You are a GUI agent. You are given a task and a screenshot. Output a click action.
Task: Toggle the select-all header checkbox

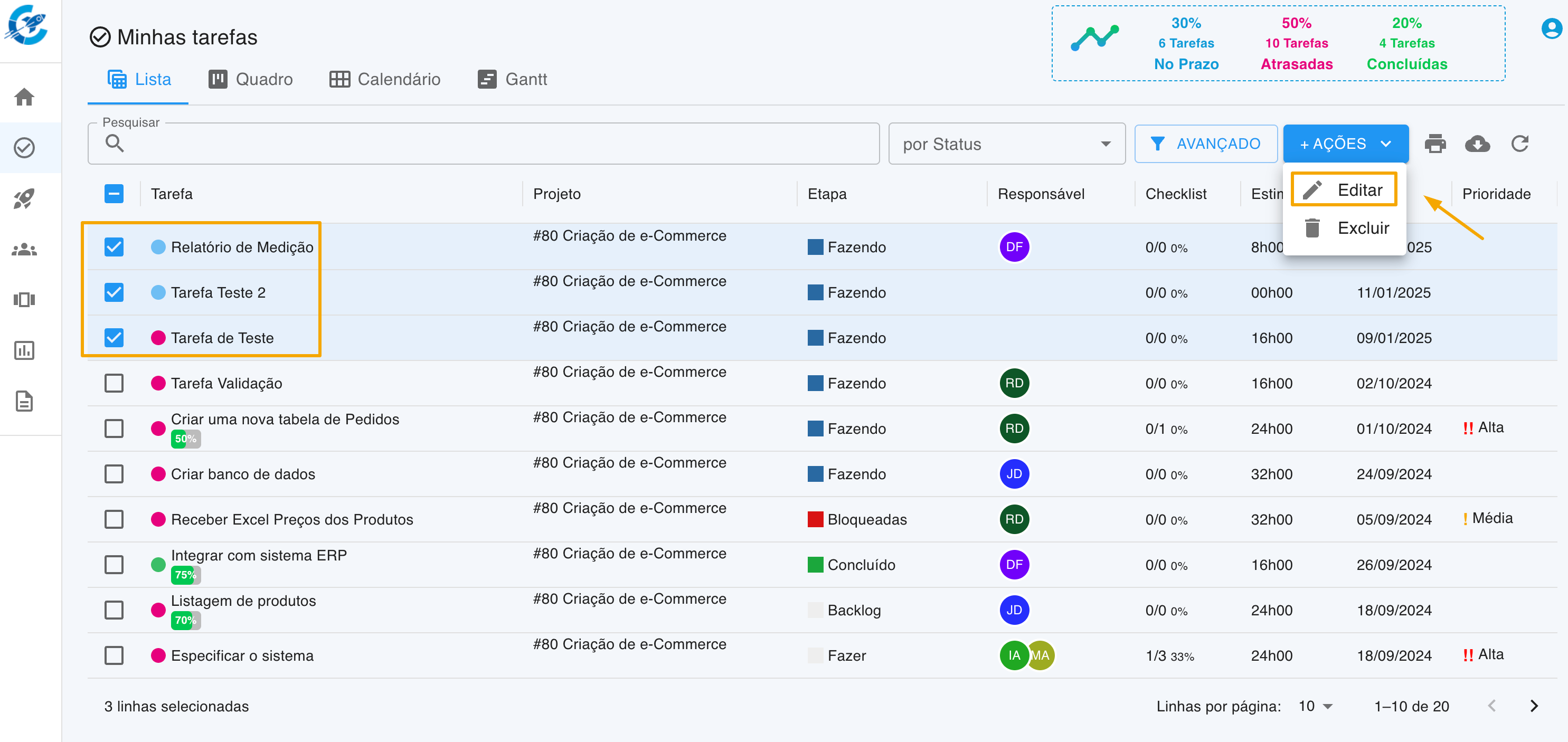pos(114,194)
